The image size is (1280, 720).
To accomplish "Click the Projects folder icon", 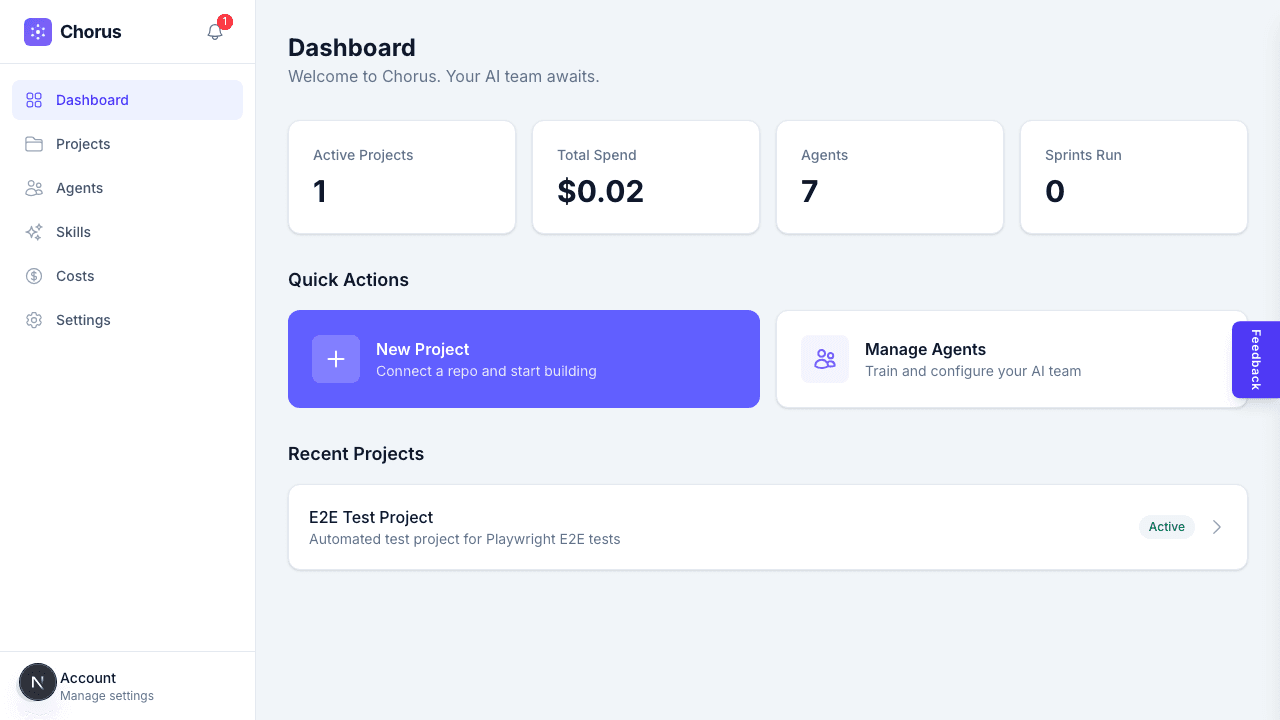I will [x=34, y=144].
